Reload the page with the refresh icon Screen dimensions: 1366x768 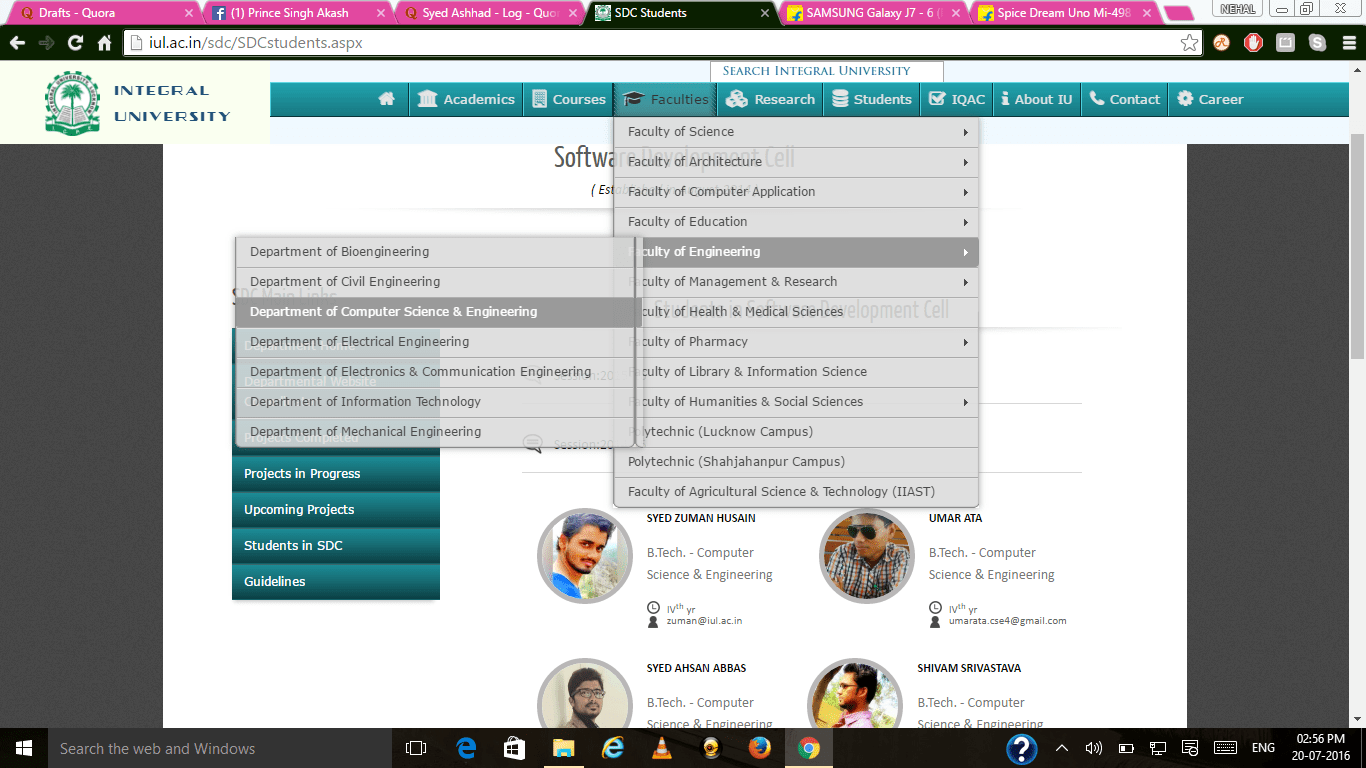(x=75, y=43)
